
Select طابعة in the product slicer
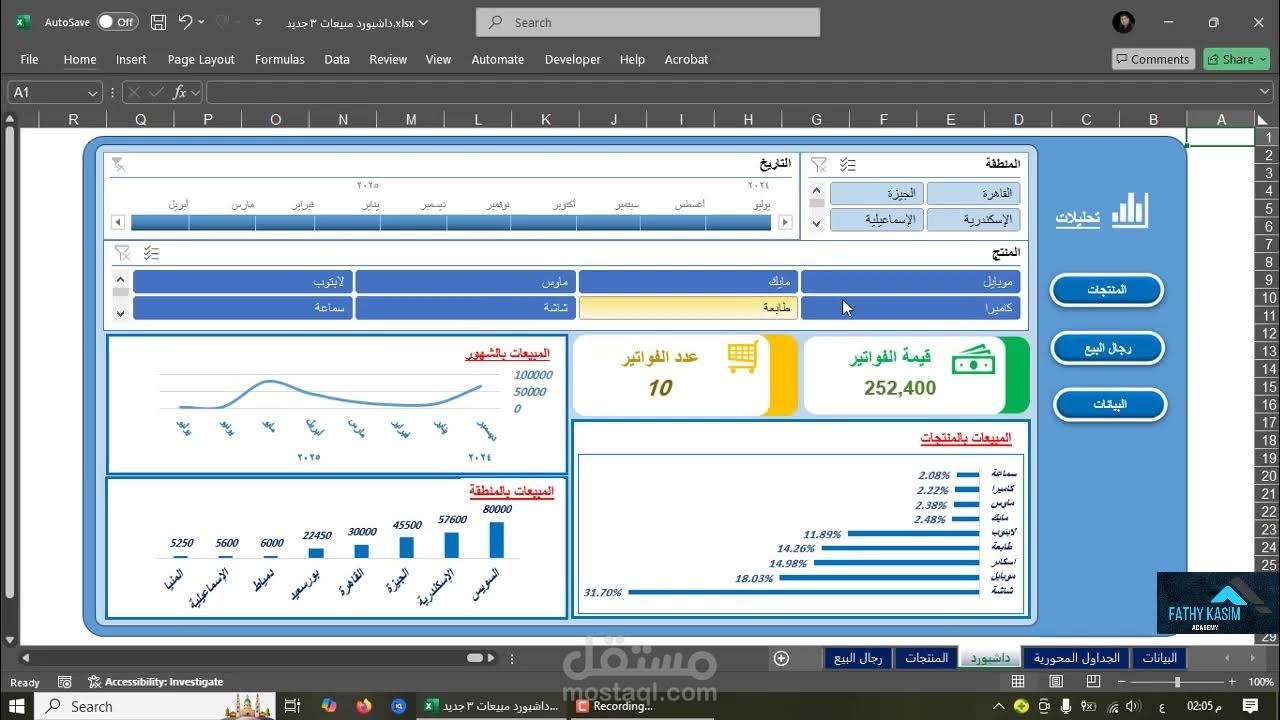click(688, 308)
